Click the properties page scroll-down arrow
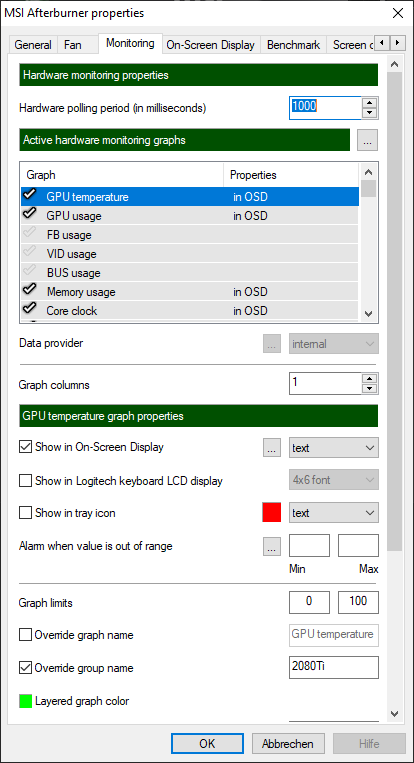Screen dimensions: 414x763 [x=395, y=714]
